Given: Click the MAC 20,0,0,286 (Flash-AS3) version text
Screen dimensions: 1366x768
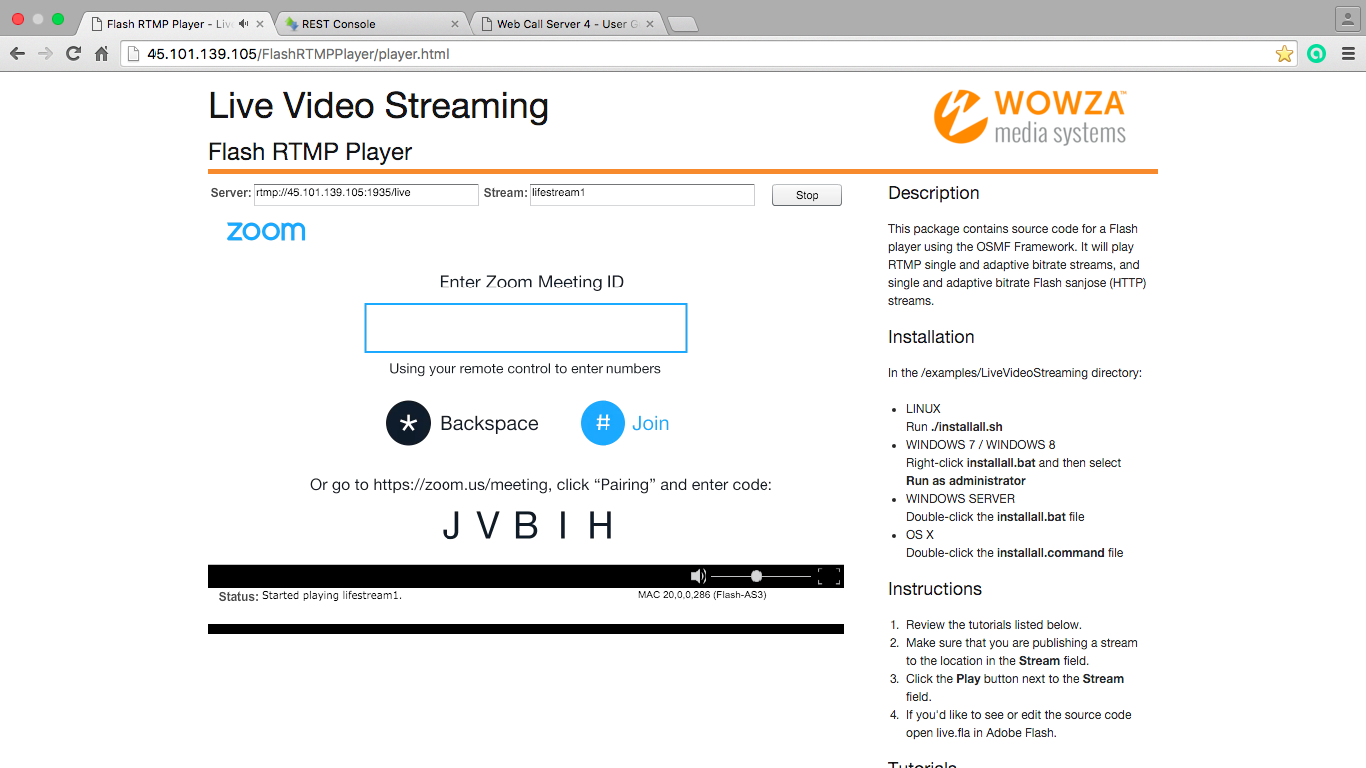Looking at the screenshot, I should (x=702, y=595).
